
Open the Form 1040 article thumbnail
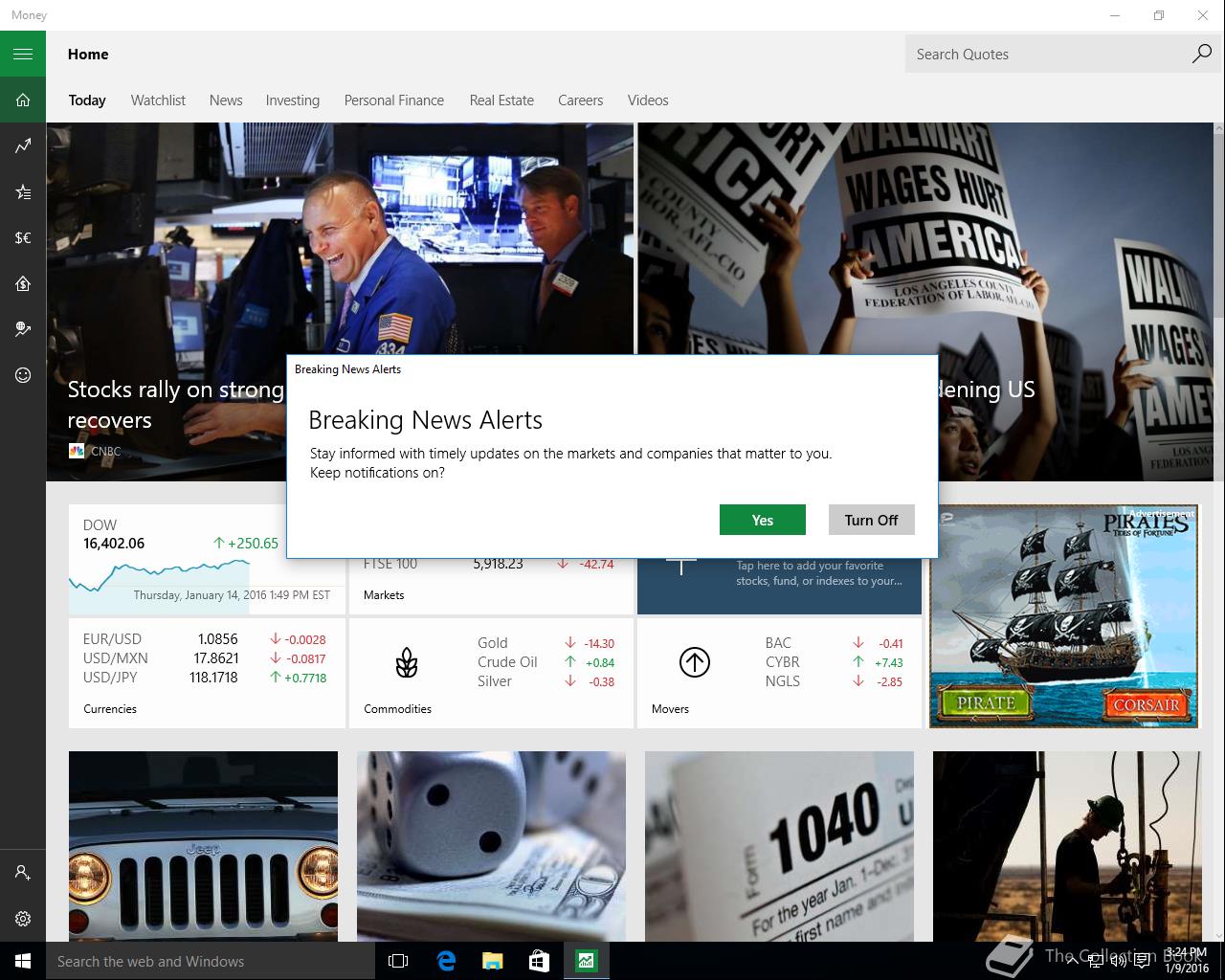(x=779, y=846)
